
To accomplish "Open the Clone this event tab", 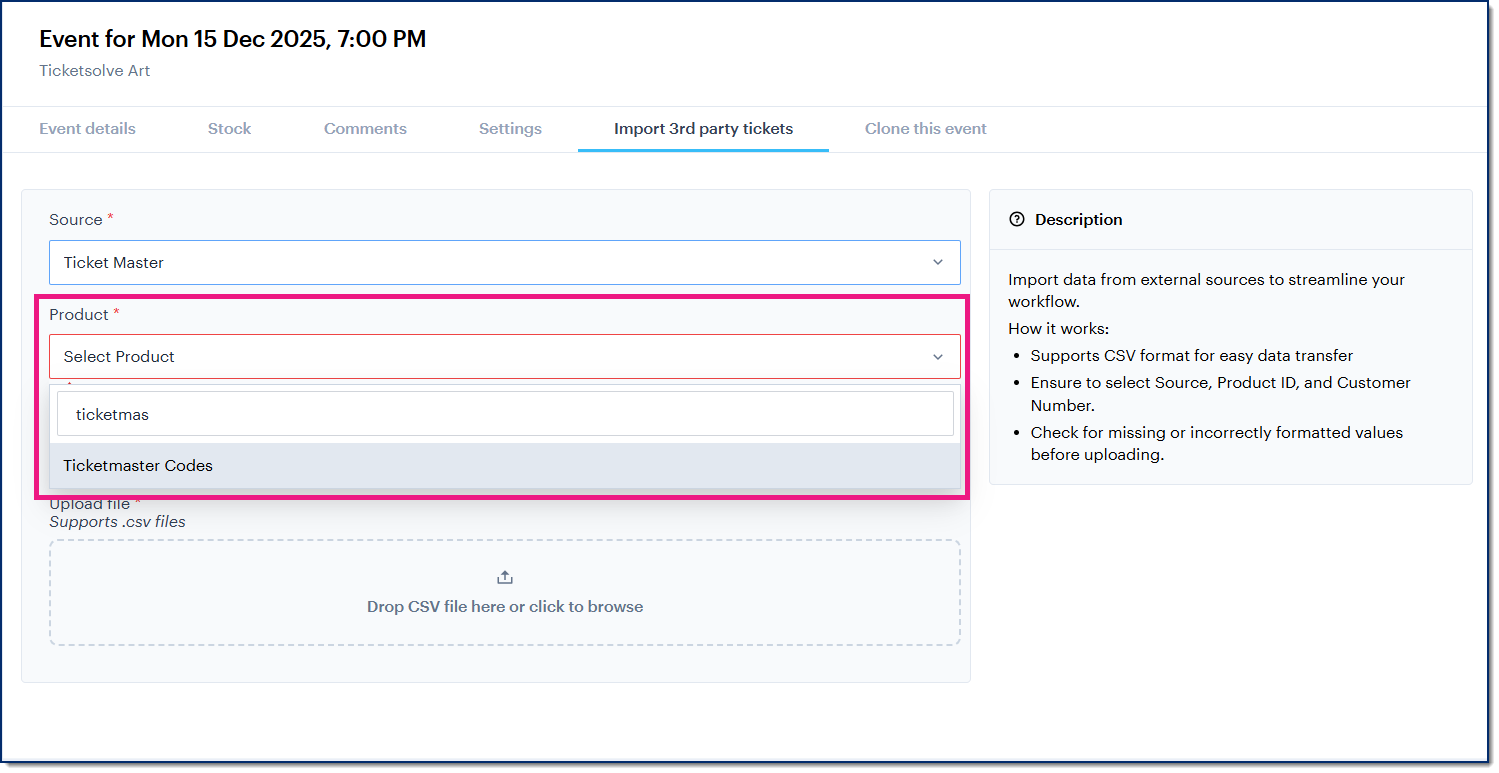I will tap(925, 129).
